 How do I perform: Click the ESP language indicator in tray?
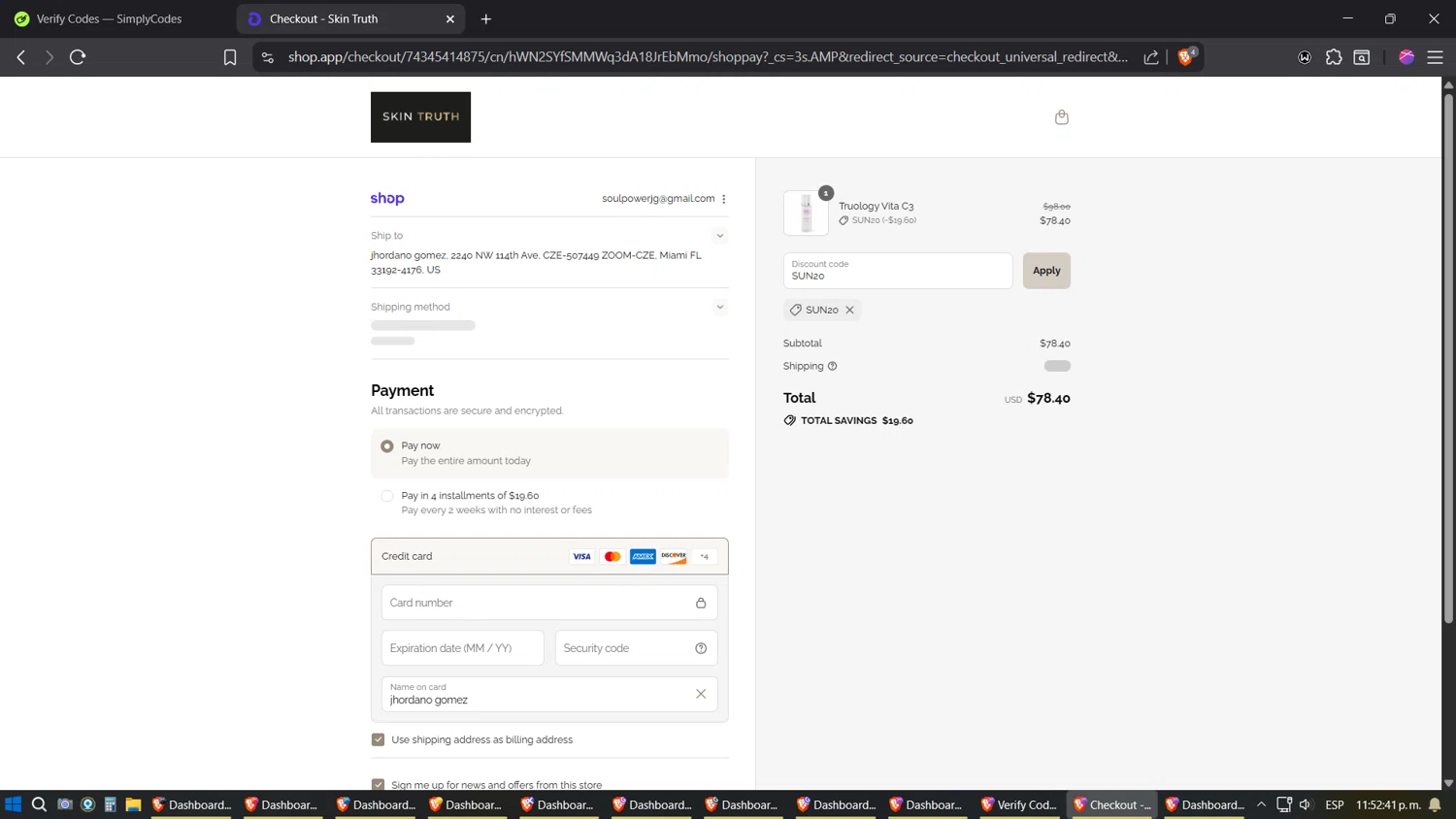coord(1335,804)
